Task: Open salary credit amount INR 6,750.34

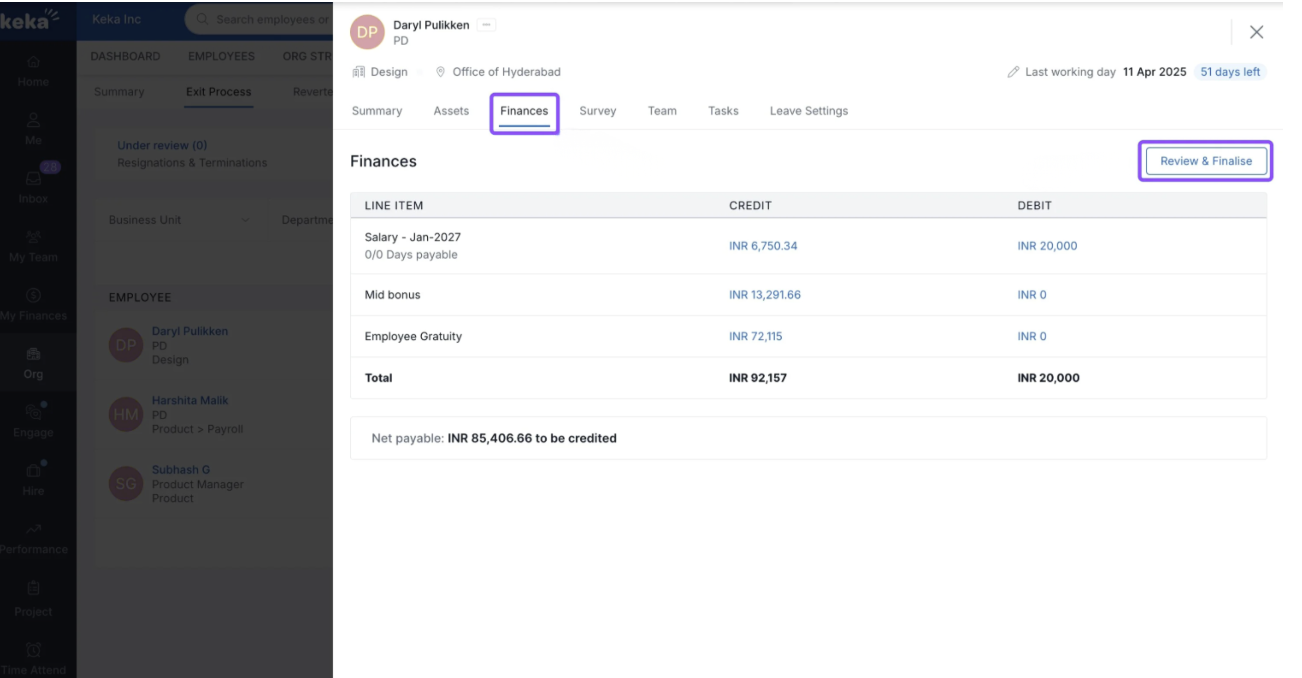Action: pyautogui.click(x=763, y=246)
